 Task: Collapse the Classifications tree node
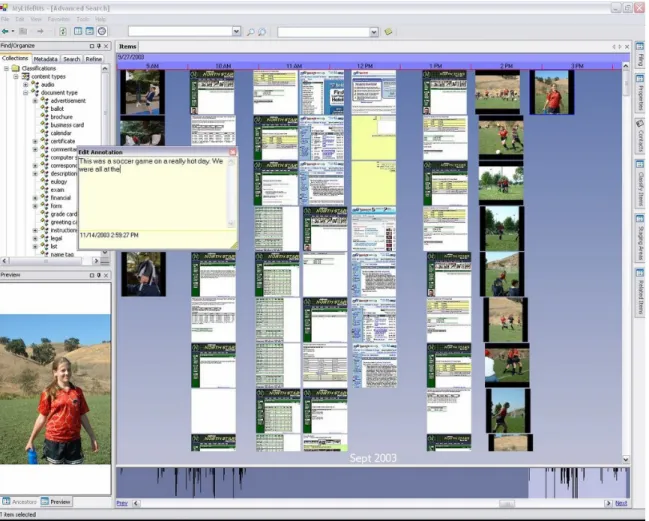pos(6,68)
